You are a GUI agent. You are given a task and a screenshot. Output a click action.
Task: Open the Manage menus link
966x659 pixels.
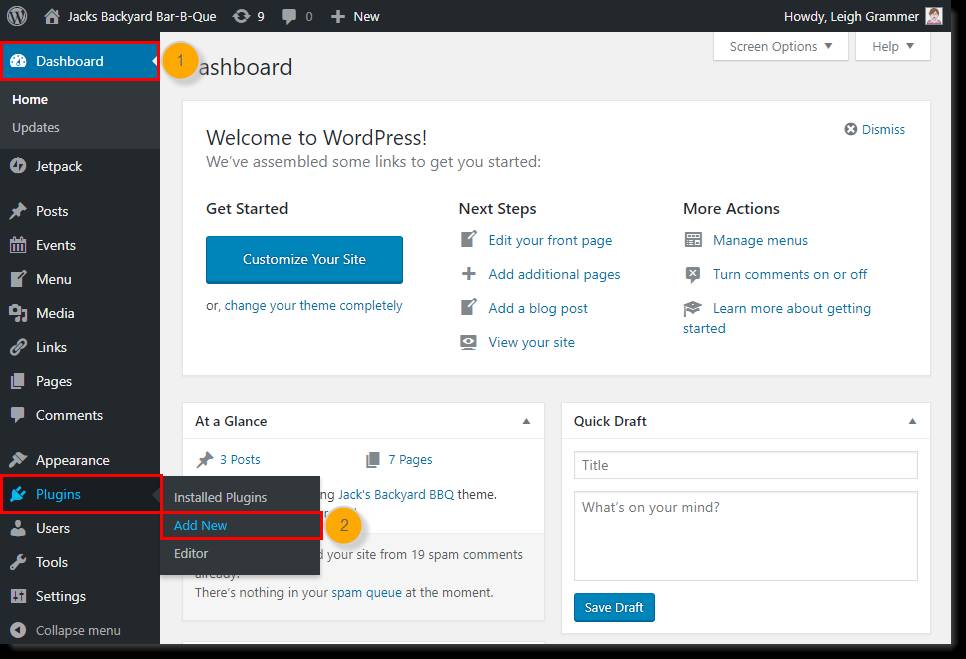click(760, 240)
